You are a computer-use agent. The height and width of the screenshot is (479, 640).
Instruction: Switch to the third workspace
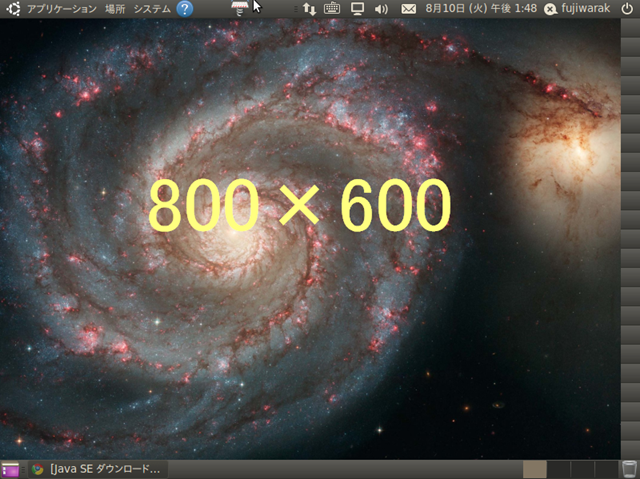582,470
